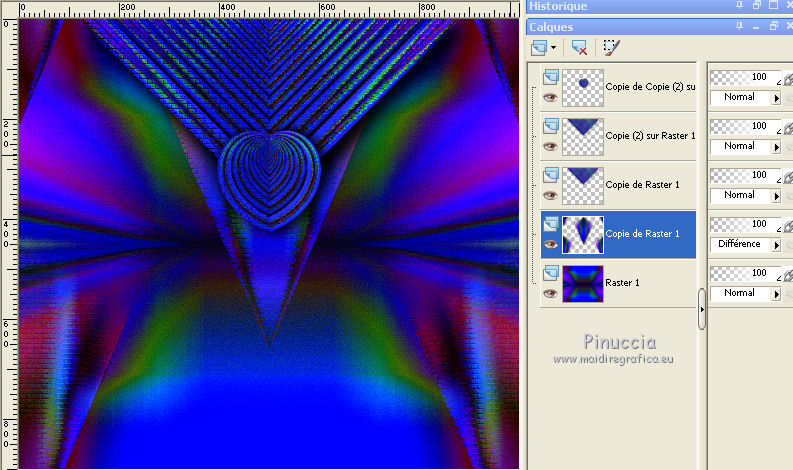Click raster layer type icon of Copie (2) sur Raster 1

click(551, 126)
